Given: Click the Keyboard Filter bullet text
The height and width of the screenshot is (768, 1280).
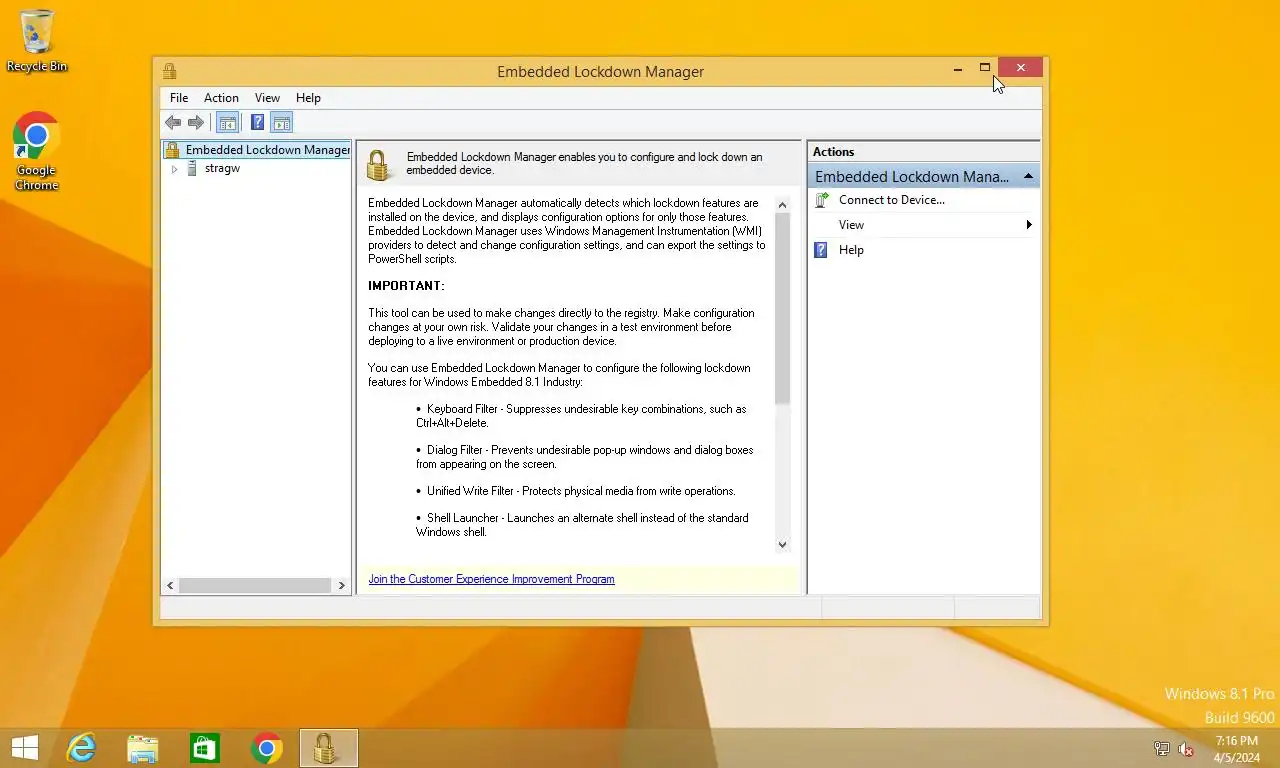Looking at the screenshot, I should click(x=581, y=416).
